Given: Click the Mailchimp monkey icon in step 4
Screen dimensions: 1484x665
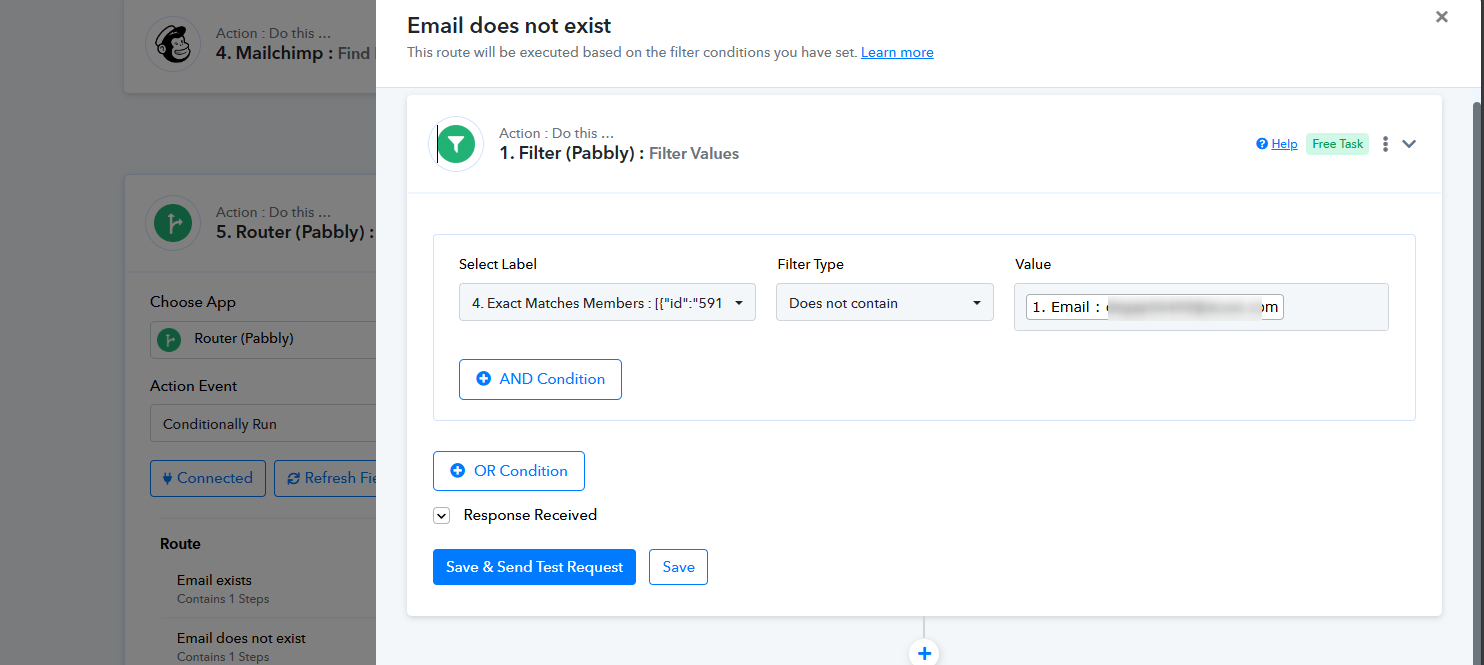Looking at the screenshot, I should [x=173, y=44].
